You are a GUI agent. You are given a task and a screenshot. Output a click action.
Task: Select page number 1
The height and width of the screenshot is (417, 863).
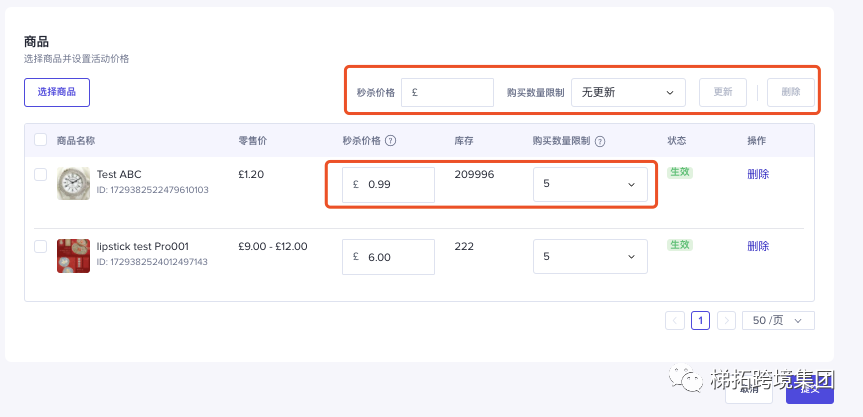[701, 320]
